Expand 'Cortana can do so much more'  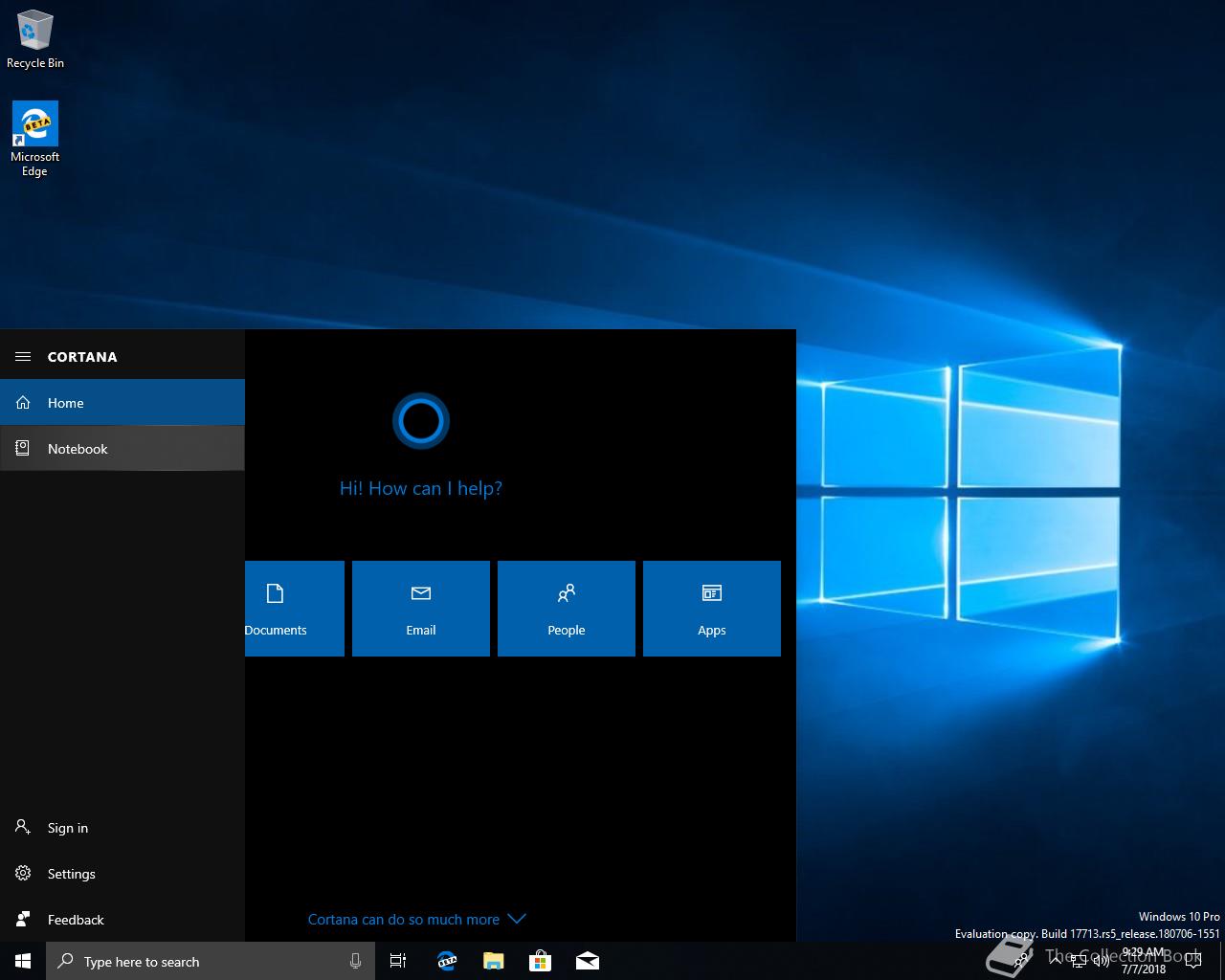click(417, 920)
